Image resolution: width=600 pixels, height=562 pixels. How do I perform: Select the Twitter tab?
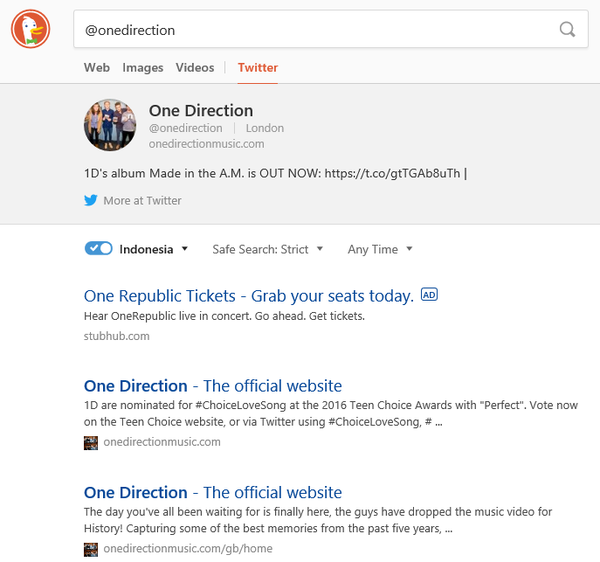pyautogui.click(x=258, y=68)
